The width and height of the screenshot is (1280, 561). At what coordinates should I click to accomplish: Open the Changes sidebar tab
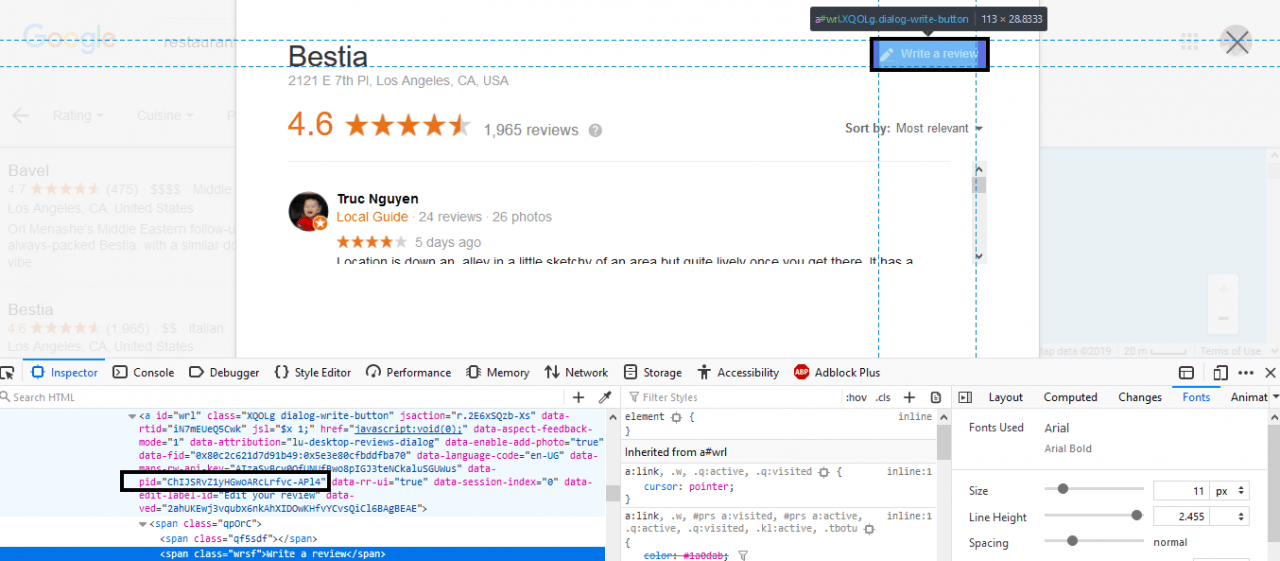click(x=1139, y=397)
